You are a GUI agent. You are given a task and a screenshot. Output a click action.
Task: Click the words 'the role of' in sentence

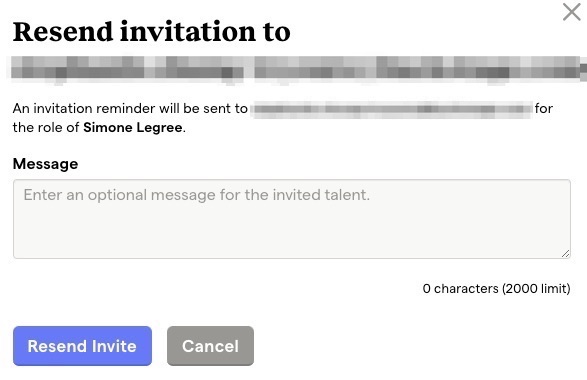tap(46, 128)
